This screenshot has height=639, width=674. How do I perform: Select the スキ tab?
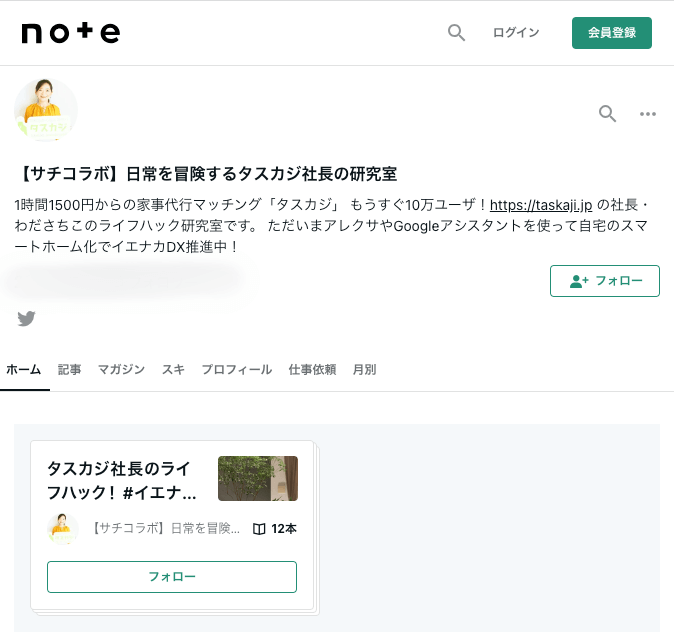point(173,369)
